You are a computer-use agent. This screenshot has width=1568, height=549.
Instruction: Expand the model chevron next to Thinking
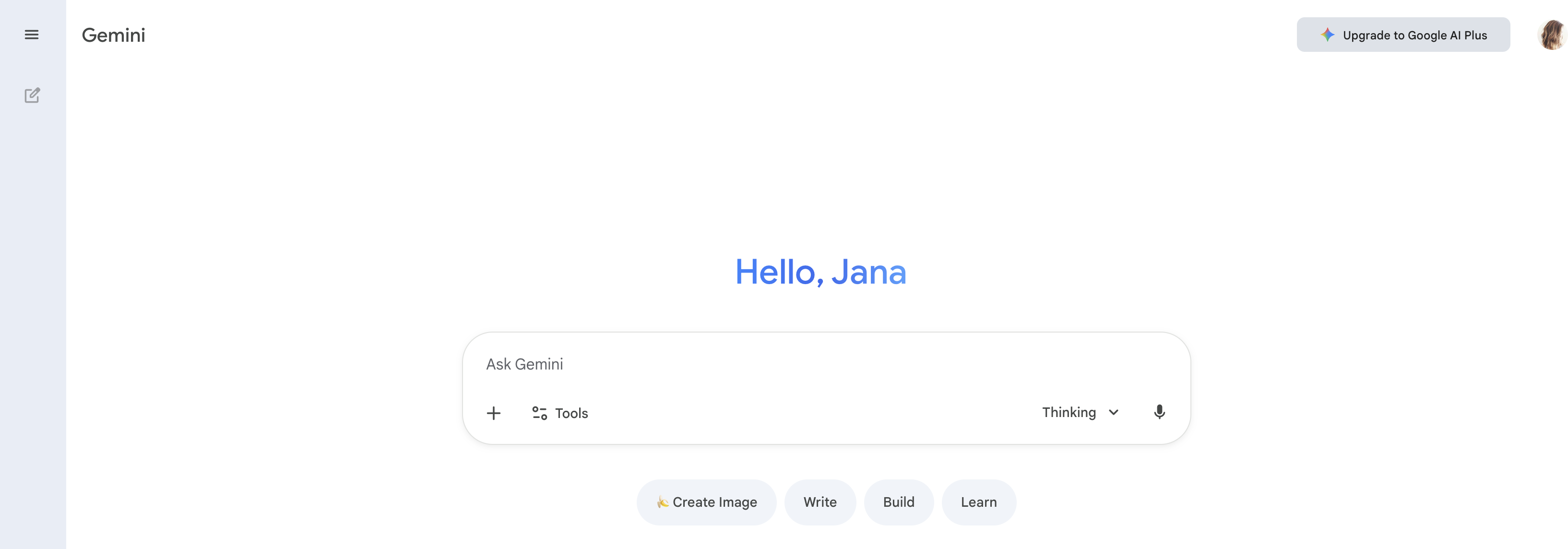[1114, 412]
